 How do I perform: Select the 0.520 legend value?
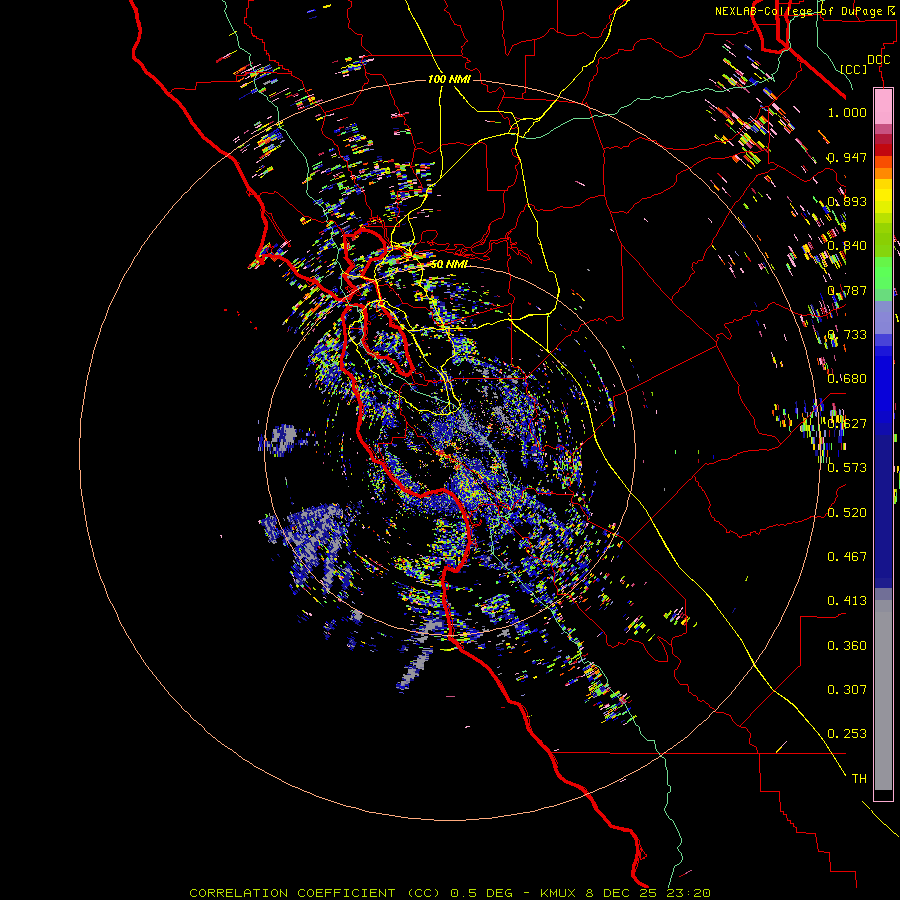tap(847, 513)
